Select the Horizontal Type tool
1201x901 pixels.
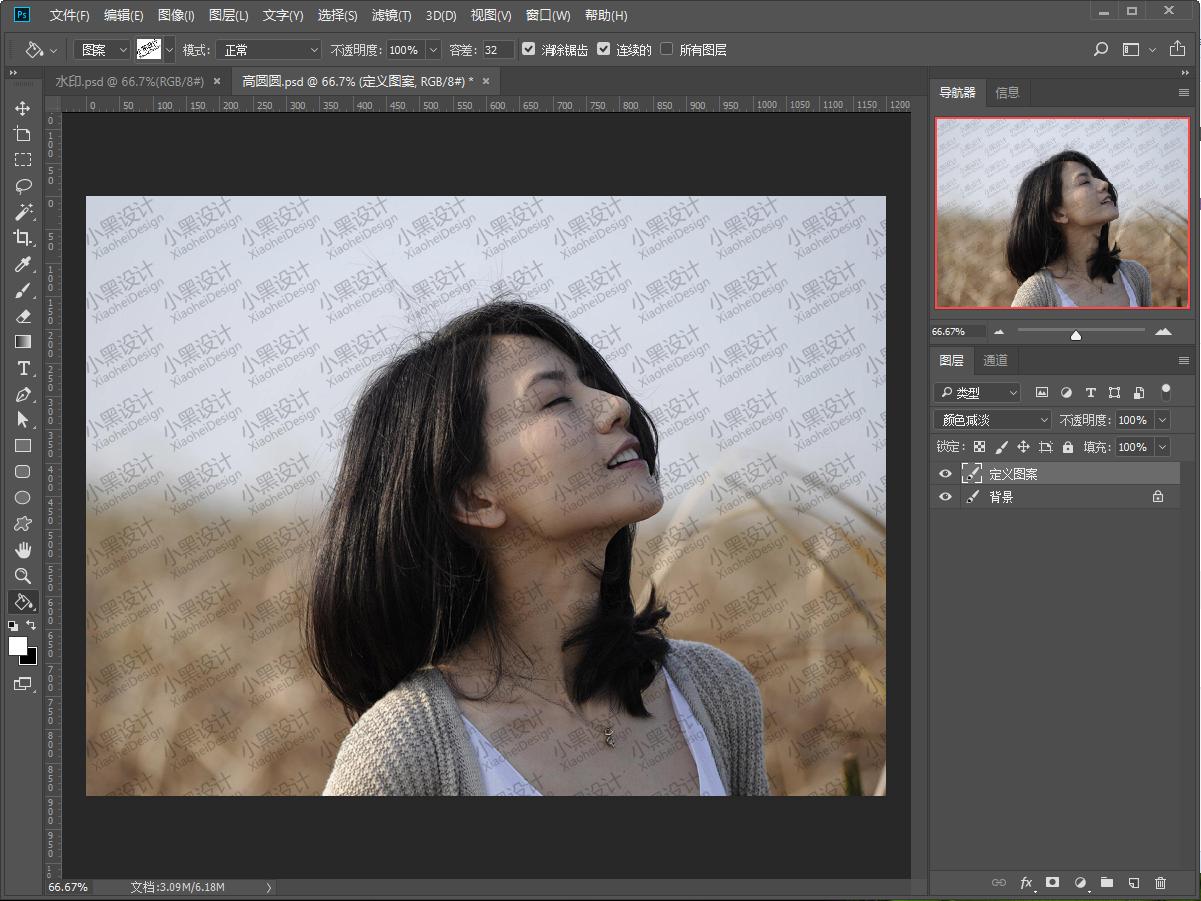click(x=22, y=368)
